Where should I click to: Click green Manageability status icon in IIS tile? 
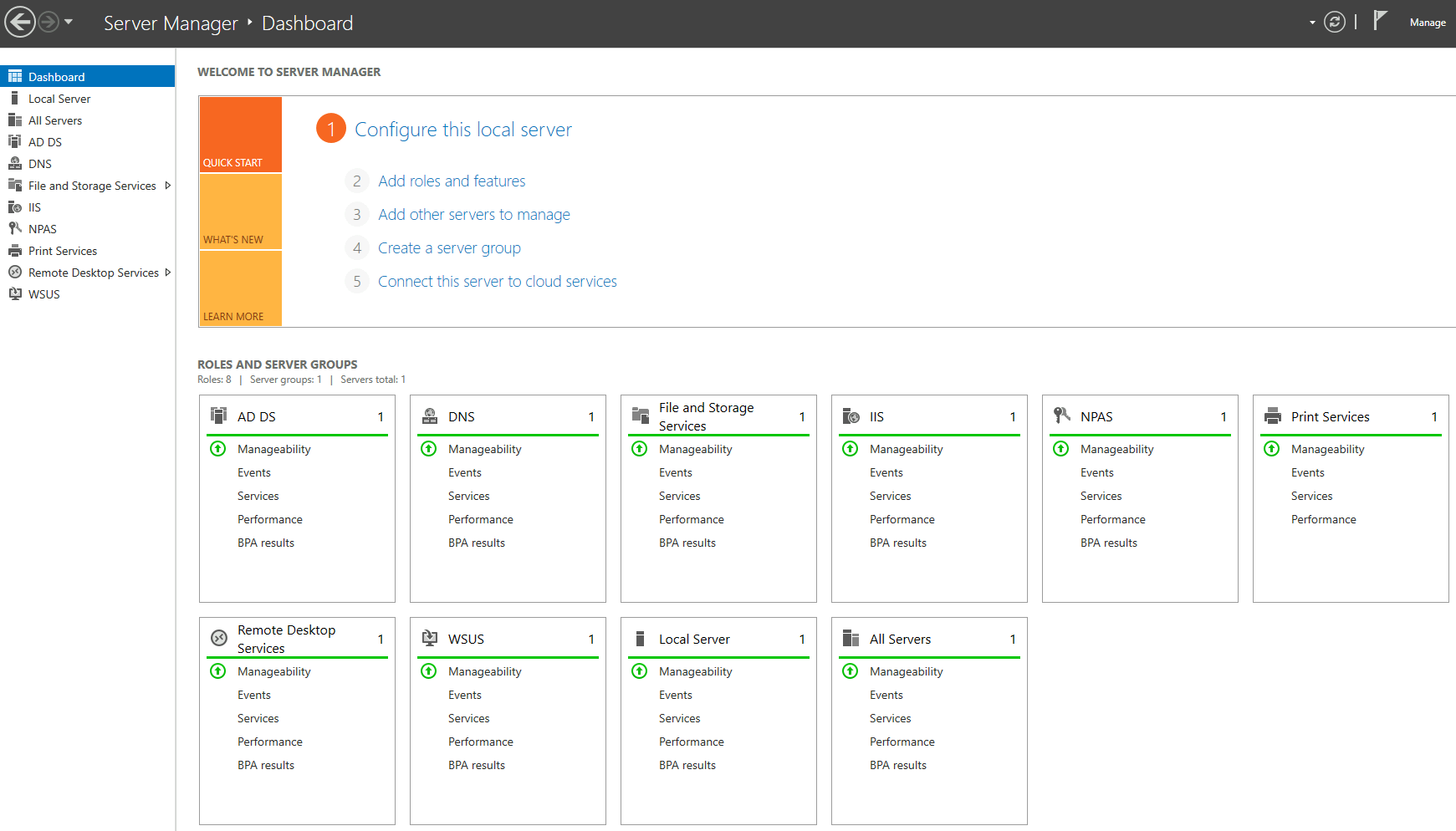pos(851,448)
